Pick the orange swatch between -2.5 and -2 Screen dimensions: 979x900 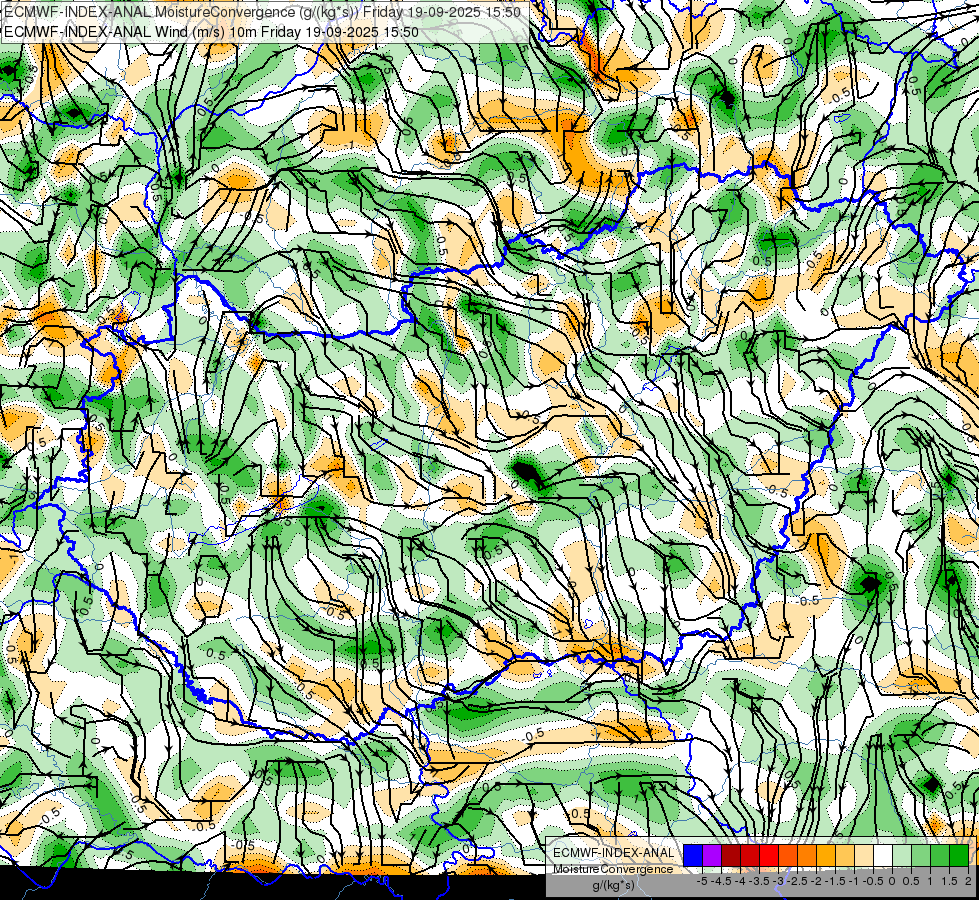coord(807,855)
